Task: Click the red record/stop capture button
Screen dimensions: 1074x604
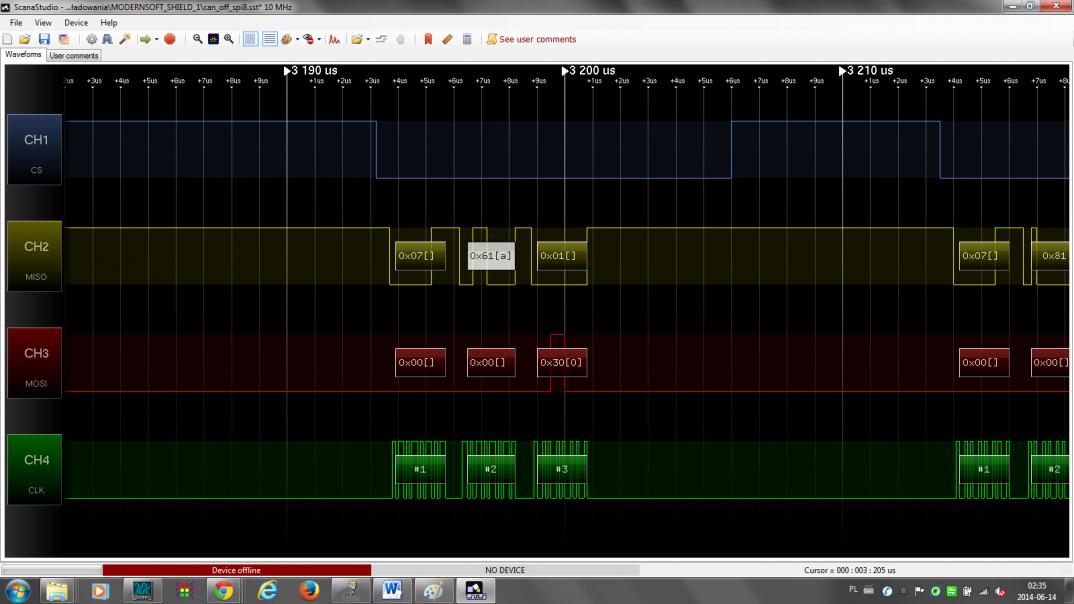Action: tap(170, 39)
